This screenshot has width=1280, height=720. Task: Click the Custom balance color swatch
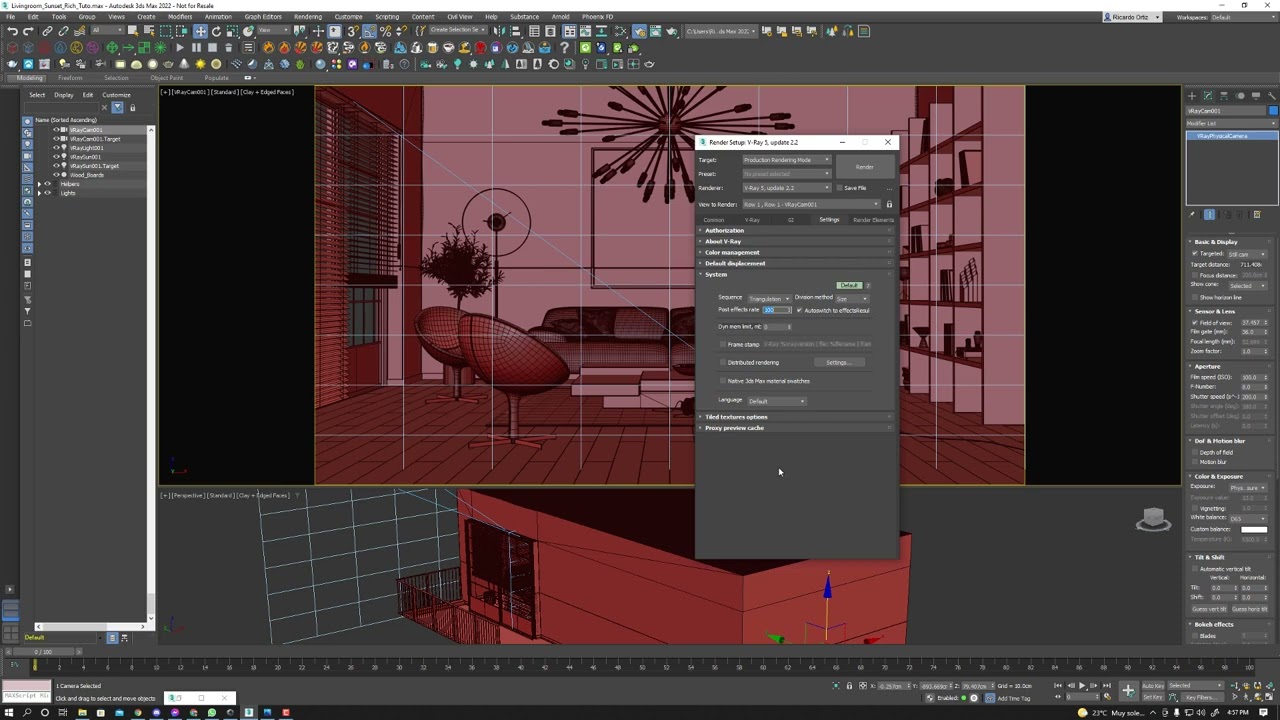(1254, 529)
